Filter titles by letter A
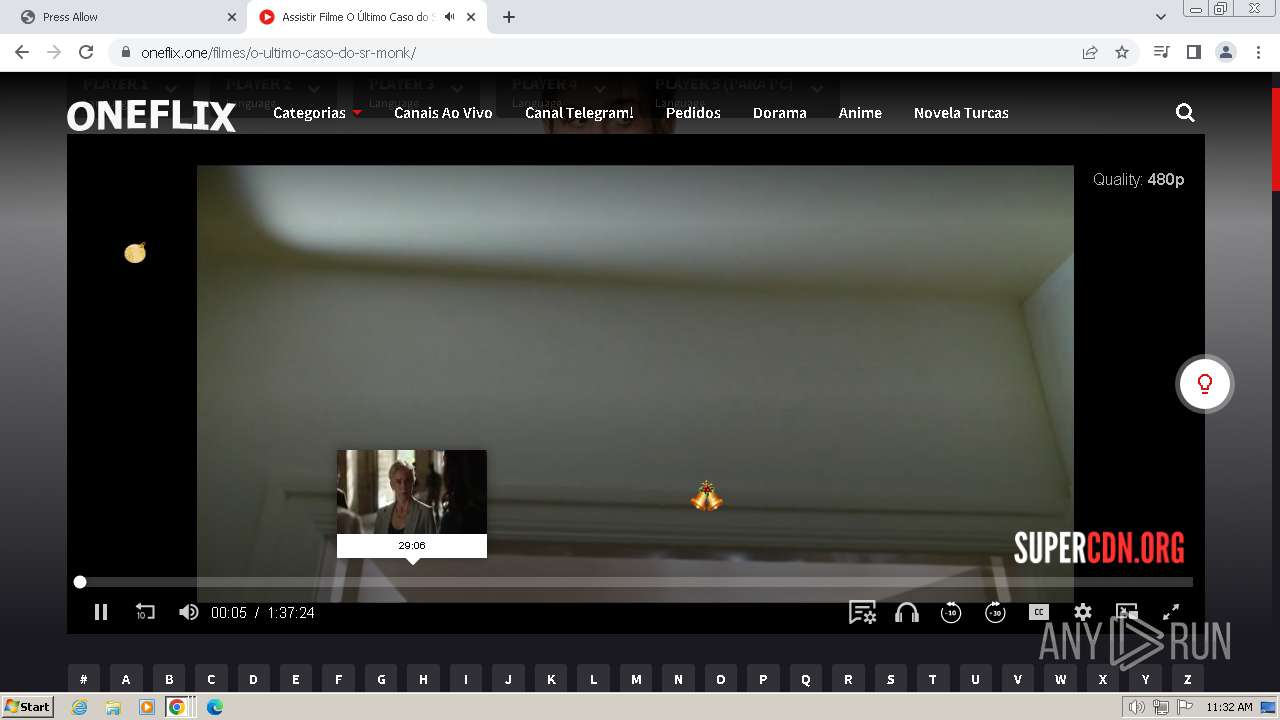 (x=126, y=679)
